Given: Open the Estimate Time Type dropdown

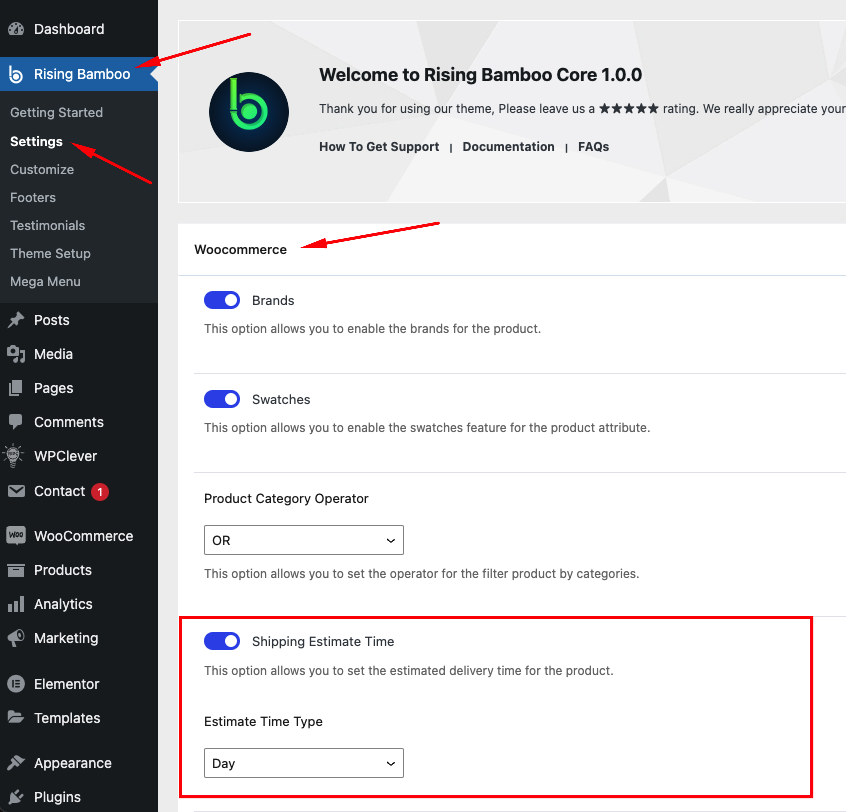Looking at the screenshot, I should [x=304, y=763].
